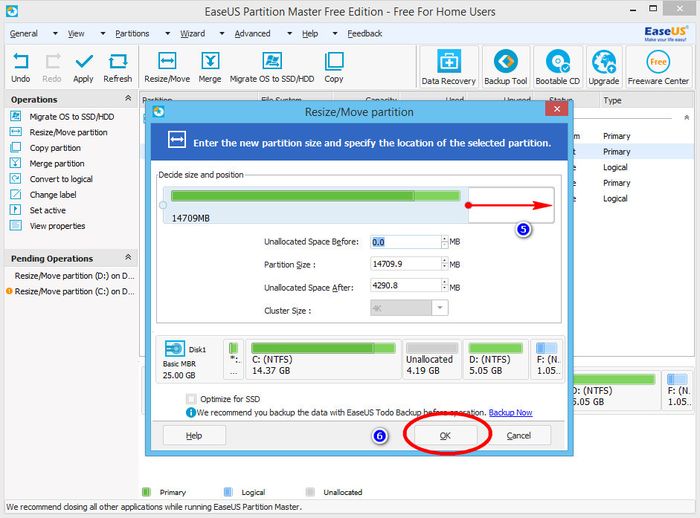Choose Migrate OS to SSD/HDD in Operations panel
The image size is (700, 518).
71,117
